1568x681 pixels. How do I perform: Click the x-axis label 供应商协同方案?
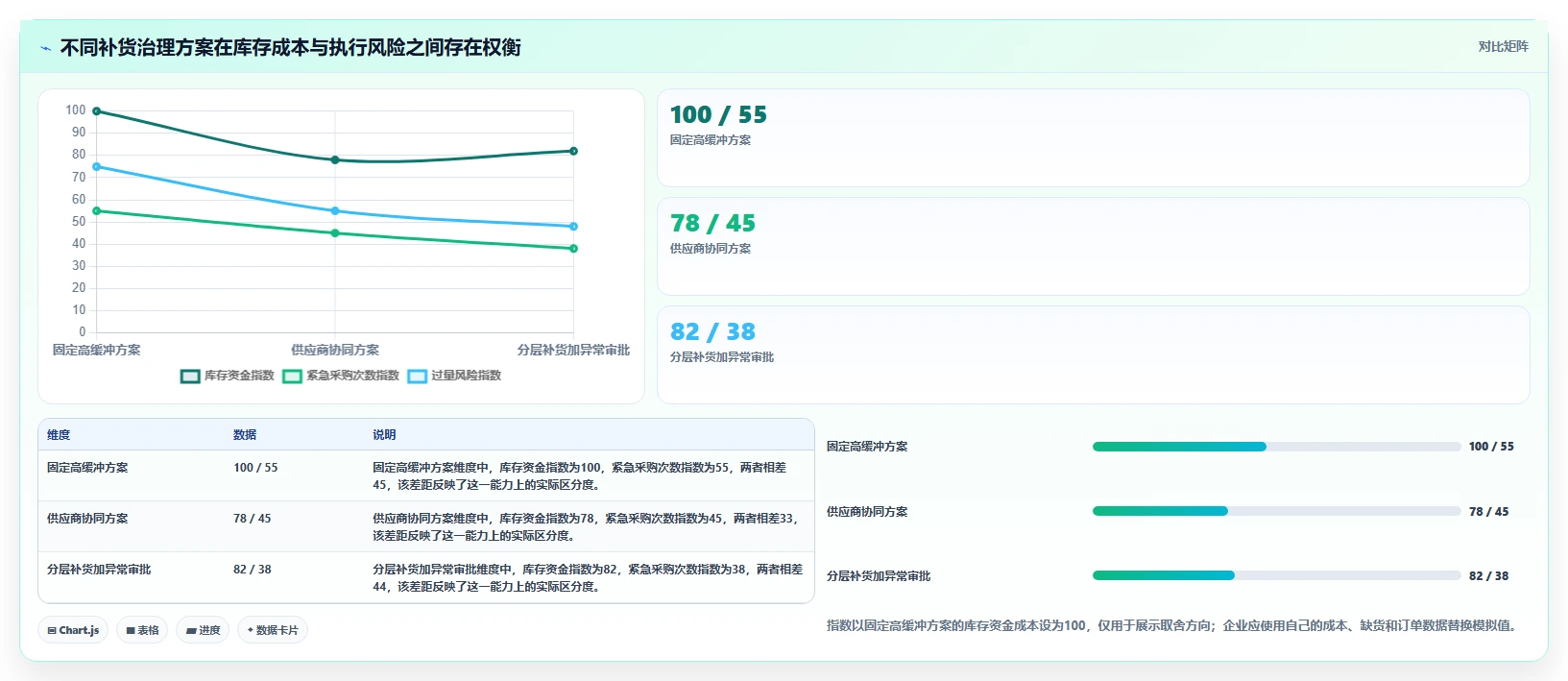(335, 350)
